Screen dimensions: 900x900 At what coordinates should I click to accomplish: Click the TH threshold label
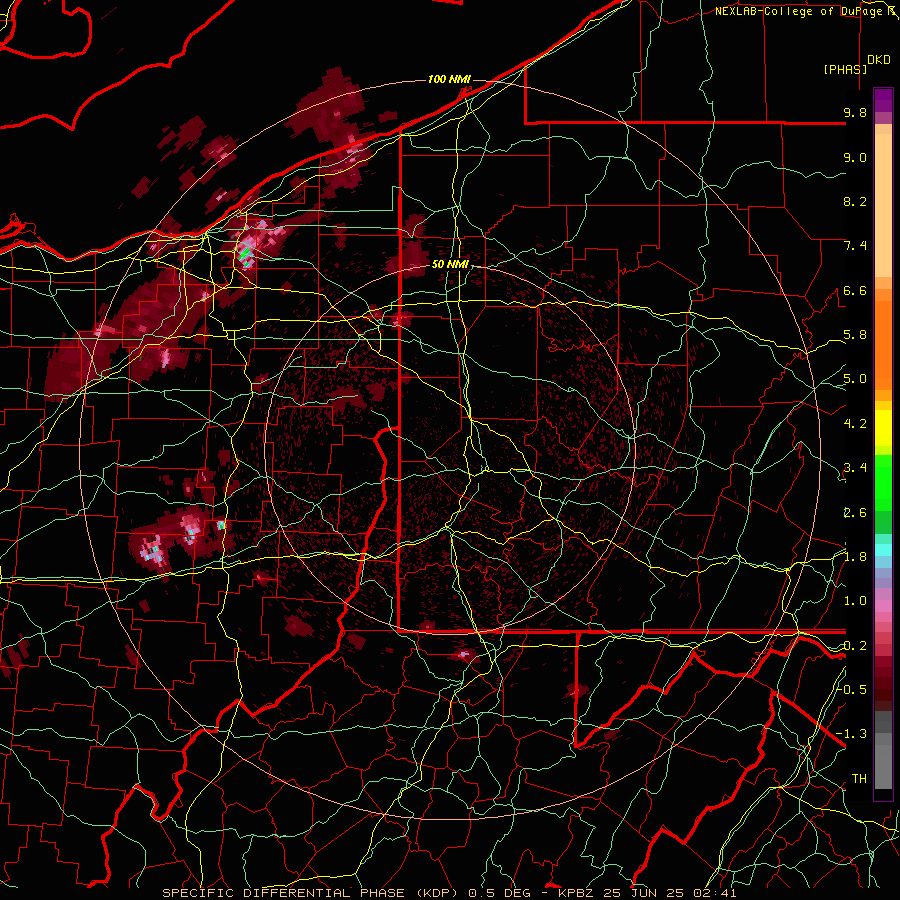pyautogui.click(x=859, y=779)
